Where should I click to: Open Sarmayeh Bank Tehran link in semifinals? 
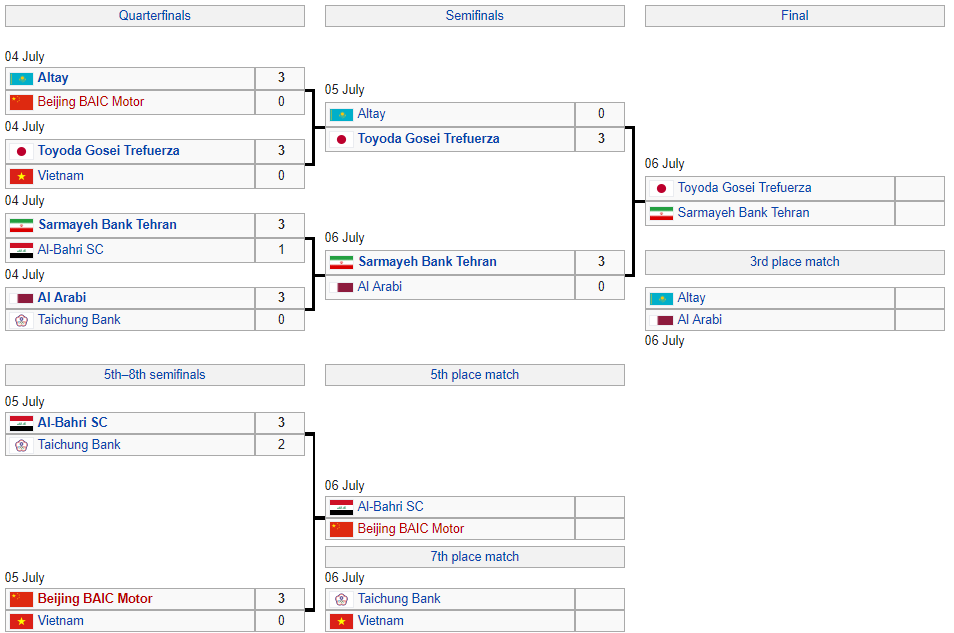tap(427, 262)
